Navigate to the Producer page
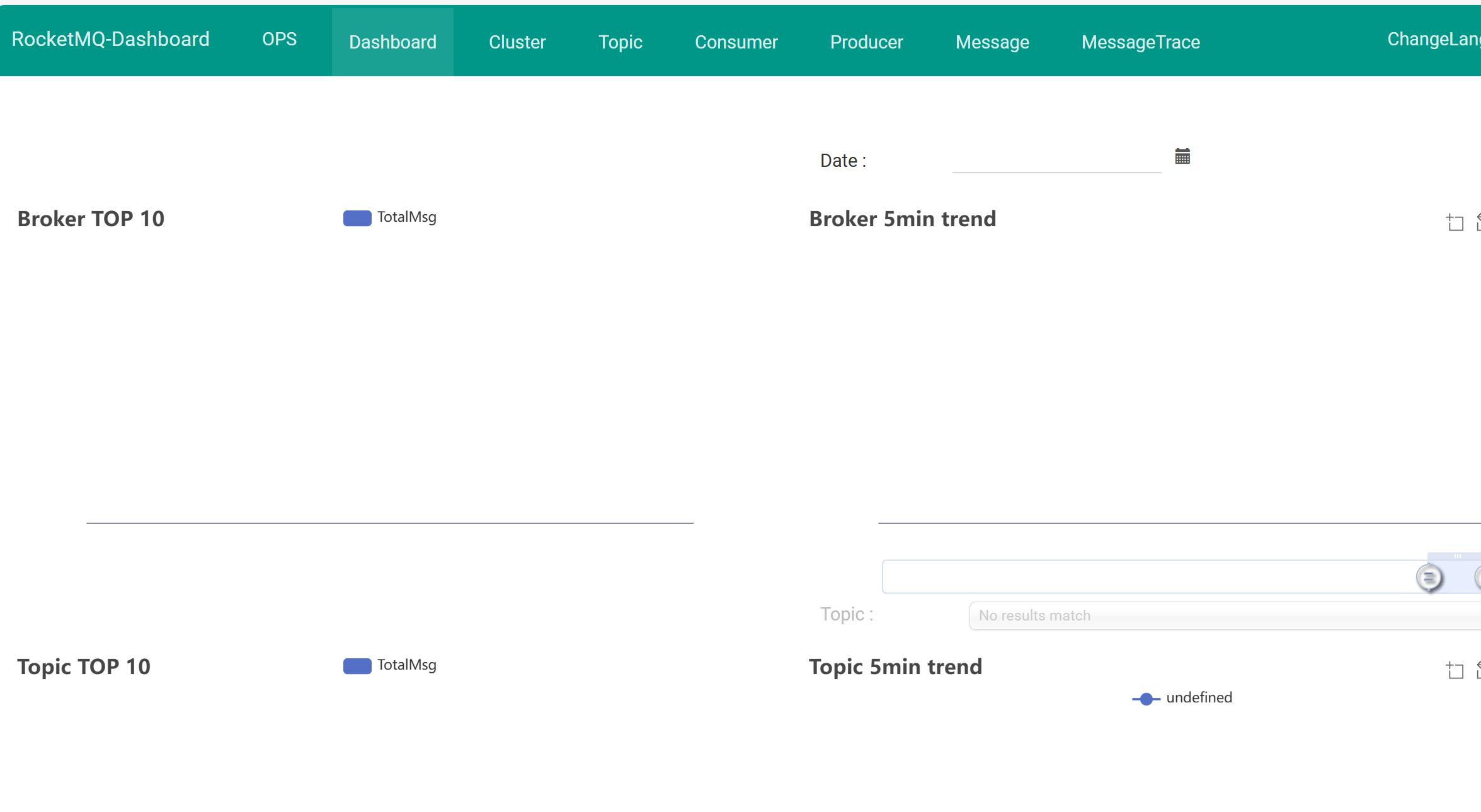 pyautogui.click(x=866, y=42)
